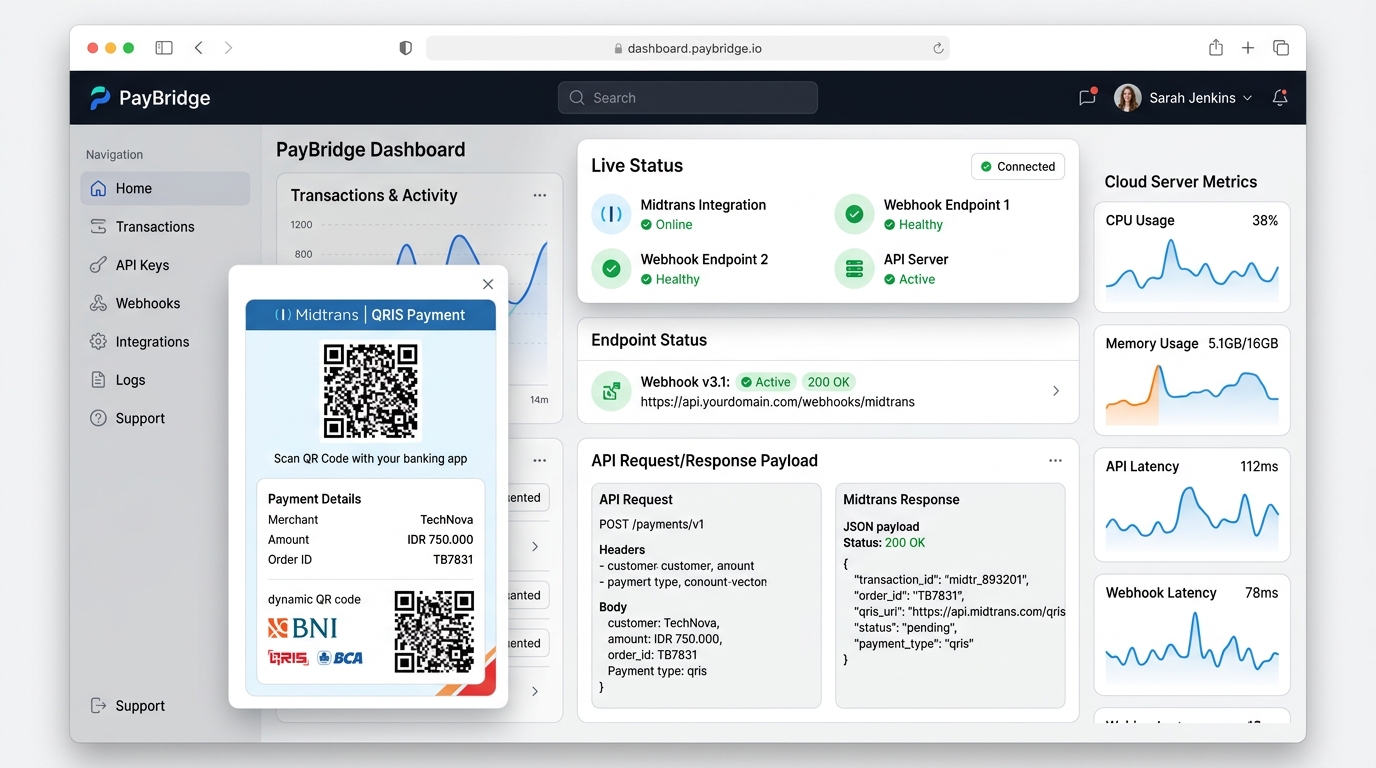Viewport: 1376px width, 768px height.
Task: Reload the page with the refresh icon
Action: [x=938, y=48]
